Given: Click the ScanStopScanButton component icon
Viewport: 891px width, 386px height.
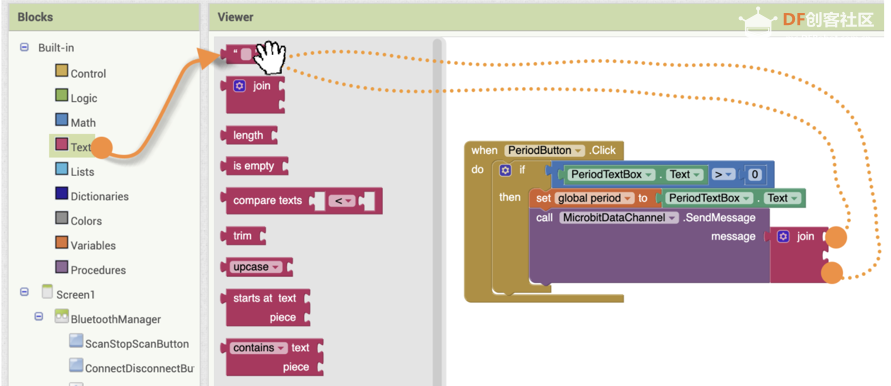Looking at the screenshot, I should 76,341.
